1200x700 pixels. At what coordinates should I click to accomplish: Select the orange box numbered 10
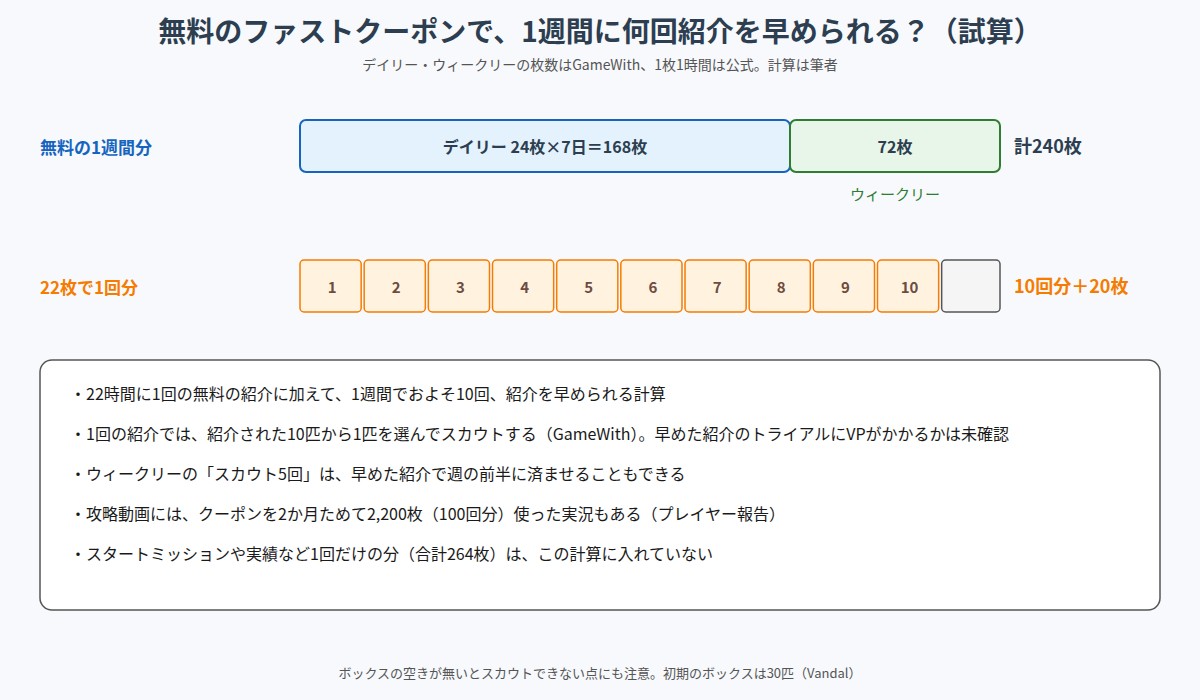coord(908,286)
